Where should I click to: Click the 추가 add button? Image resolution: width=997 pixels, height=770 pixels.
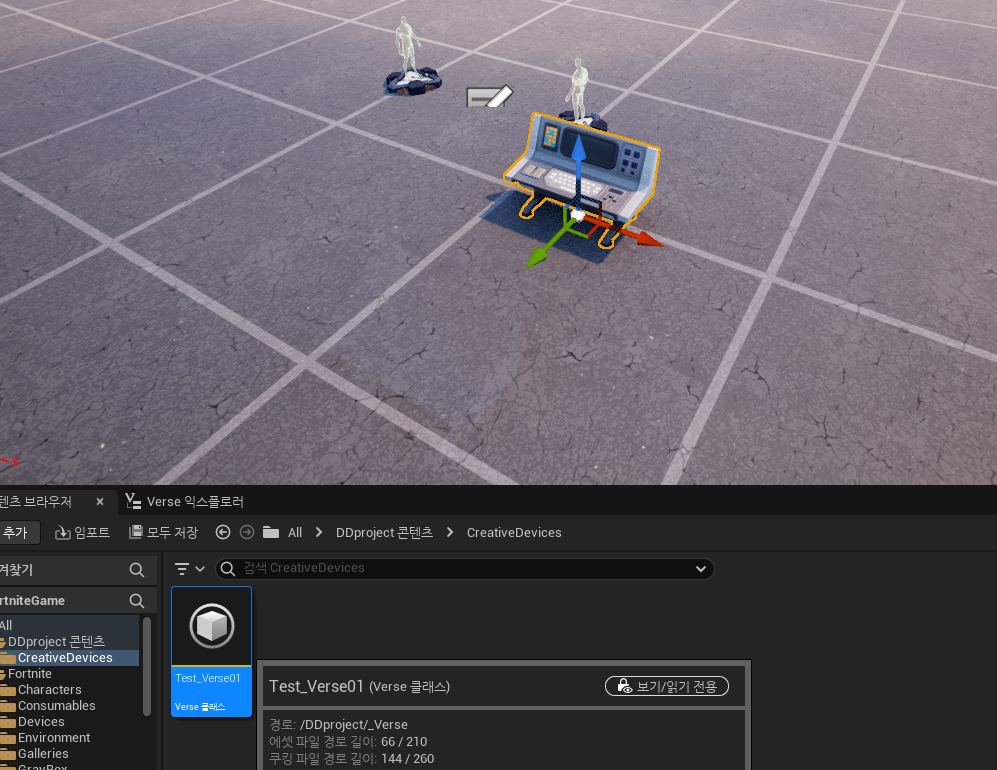coord(17,533)
